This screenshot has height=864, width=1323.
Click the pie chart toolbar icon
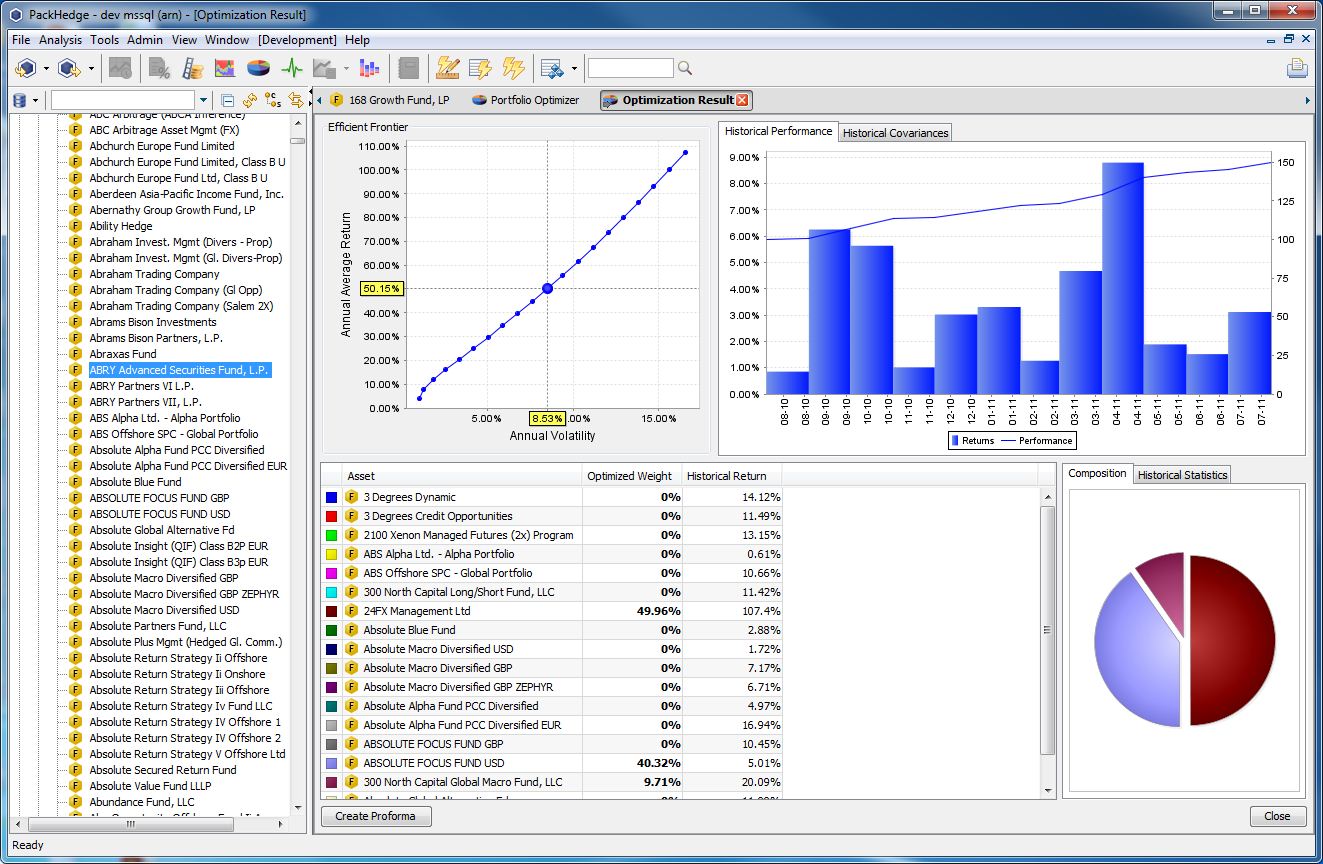click(x=259, y=68)
